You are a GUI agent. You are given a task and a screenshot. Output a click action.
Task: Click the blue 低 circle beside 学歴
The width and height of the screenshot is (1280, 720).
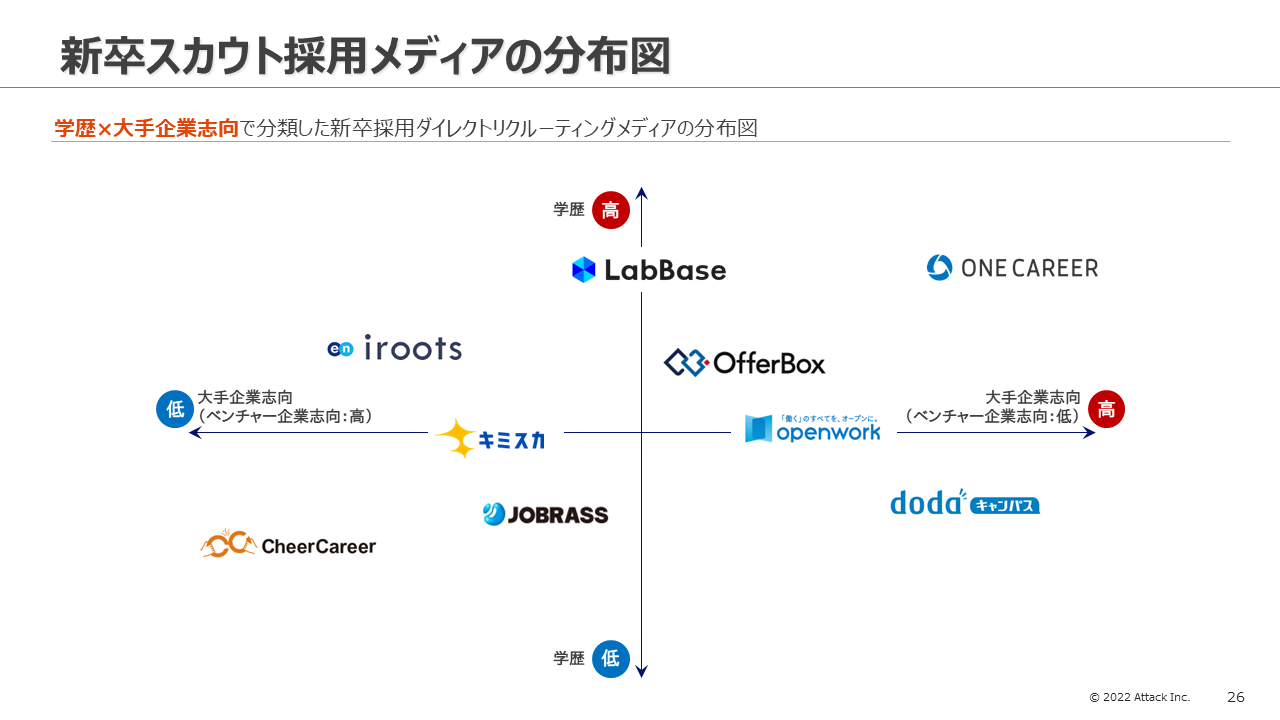pos(611,659)
